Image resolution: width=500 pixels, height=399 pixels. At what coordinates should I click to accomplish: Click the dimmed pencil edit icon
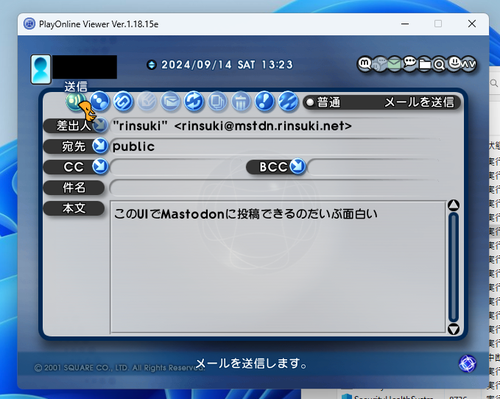click(x=147, y=101)
